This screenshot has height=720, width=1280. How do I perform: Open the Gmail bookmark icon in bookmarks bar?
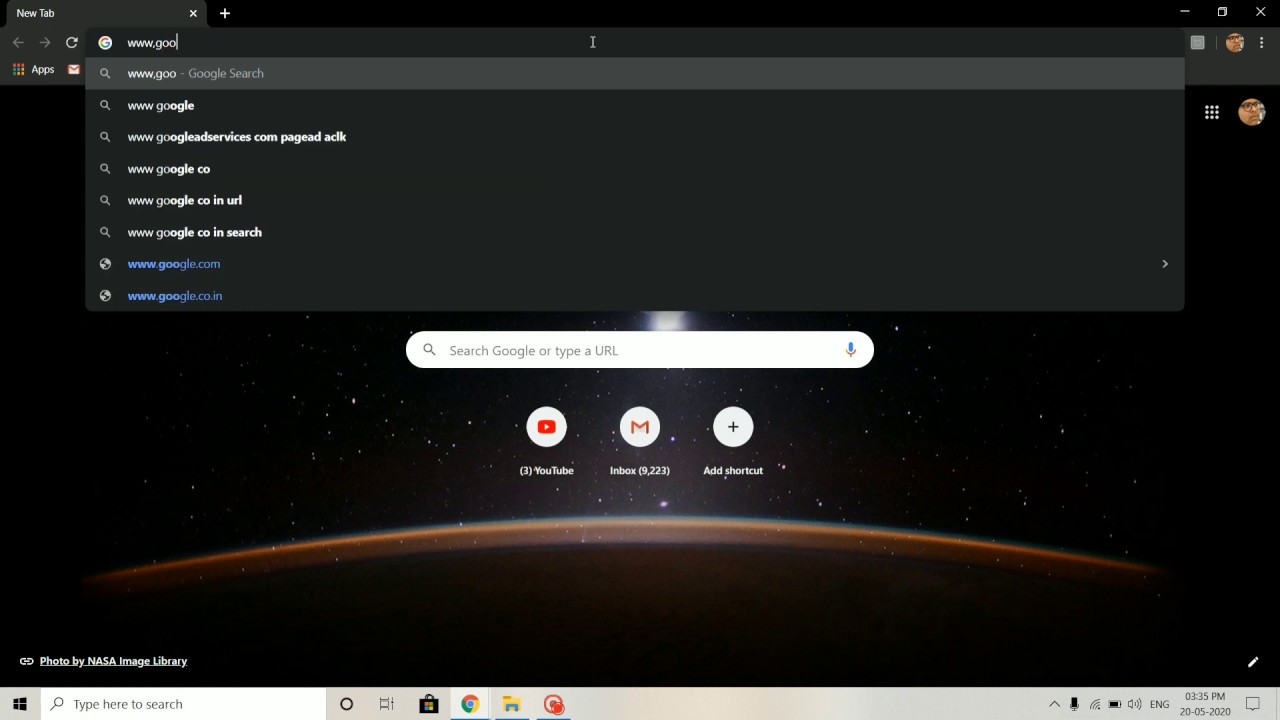(x=73, y=69)
